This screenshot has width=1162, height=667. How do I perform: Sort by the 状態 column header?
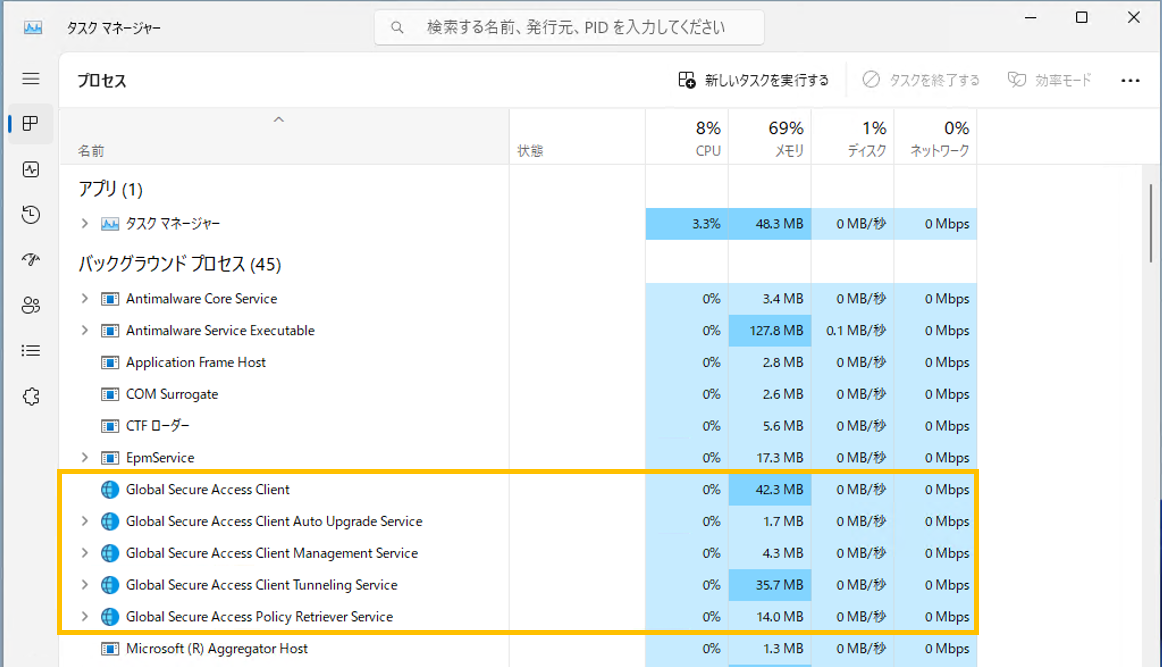[x=577, y=137]
